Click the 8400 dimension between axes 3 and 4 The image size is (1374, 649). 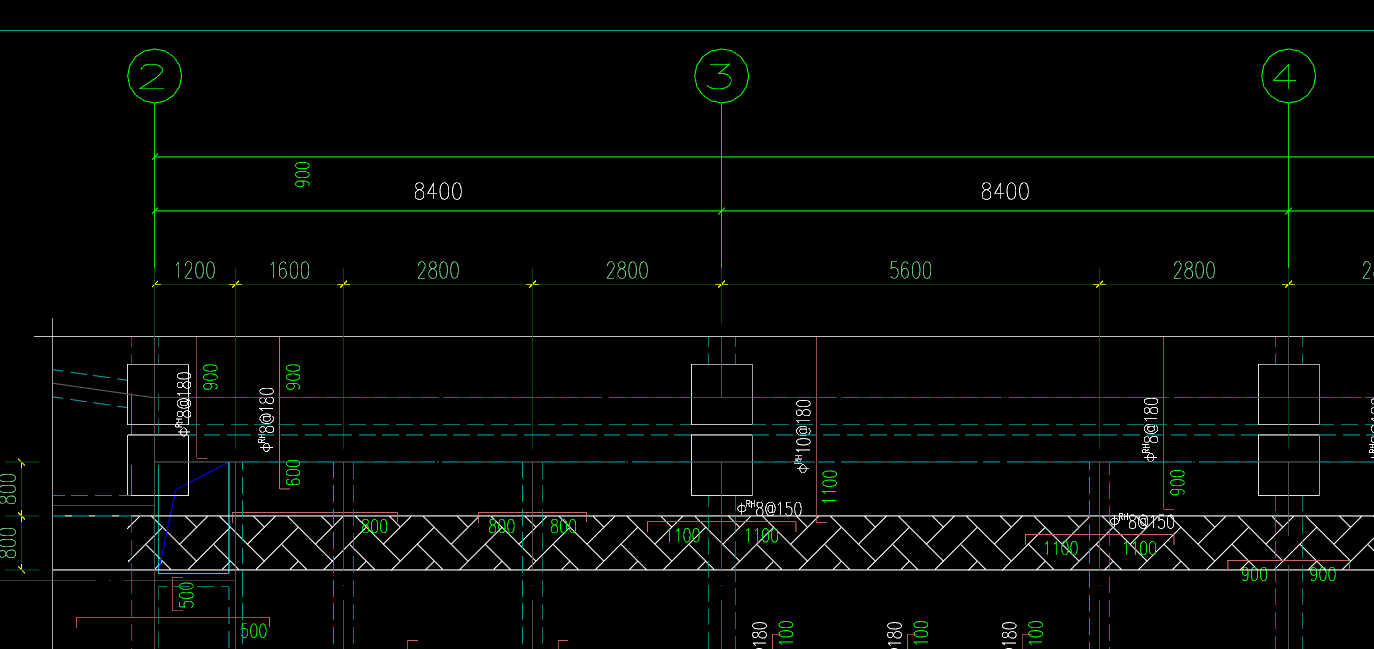click(1005, 191)
